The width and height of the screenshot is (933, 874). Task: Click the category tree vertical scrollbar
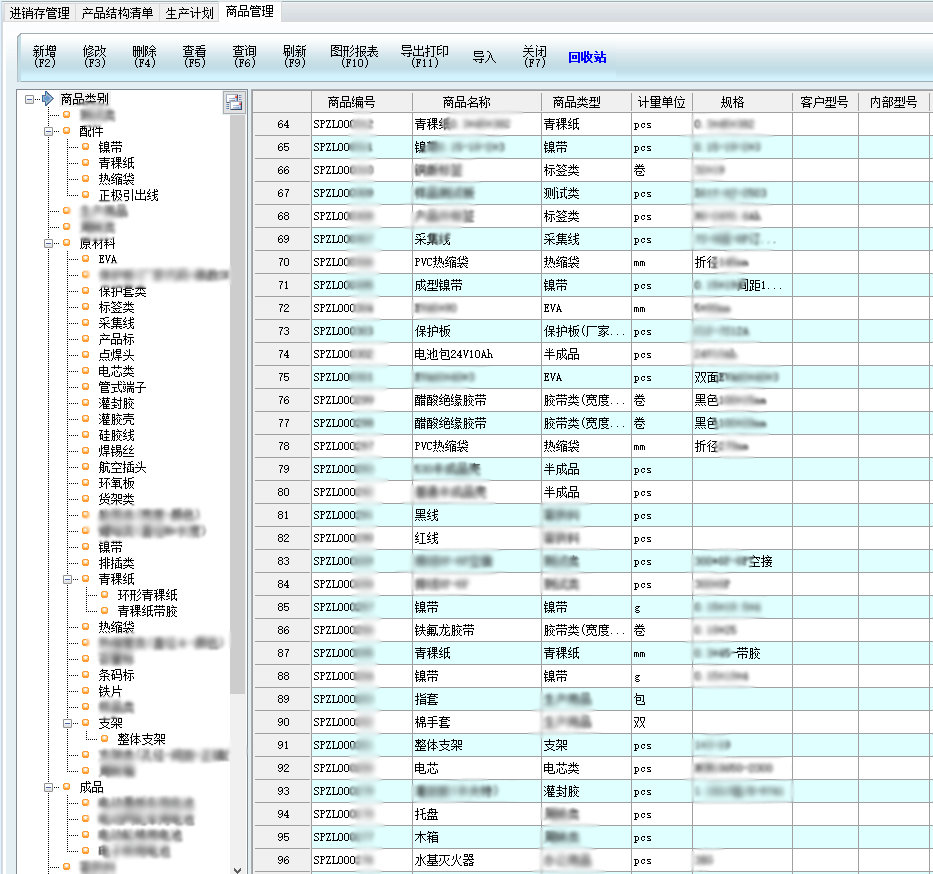237,400
